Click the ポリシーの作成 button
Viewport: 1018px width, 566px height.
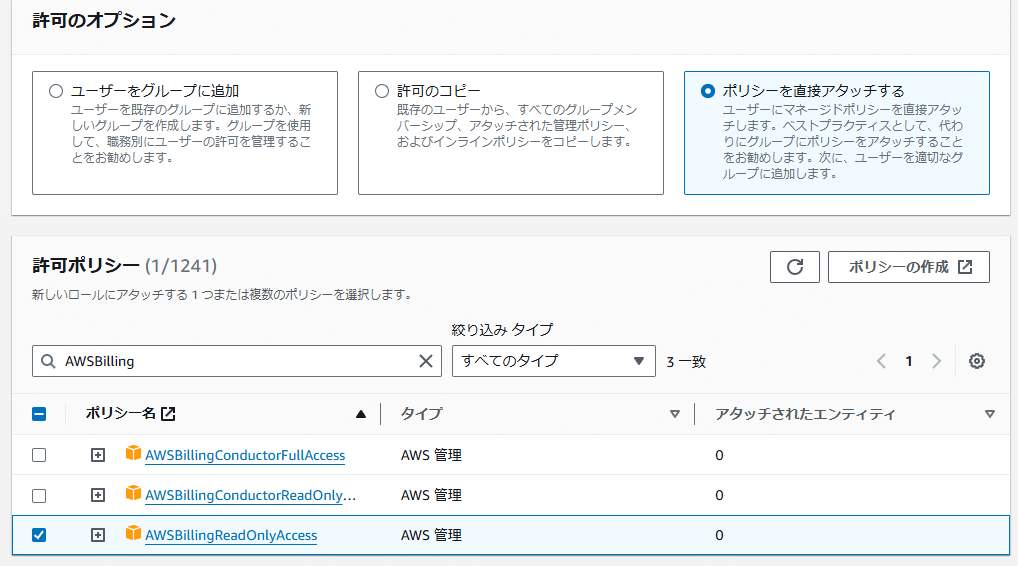click(x=908, y=267)
